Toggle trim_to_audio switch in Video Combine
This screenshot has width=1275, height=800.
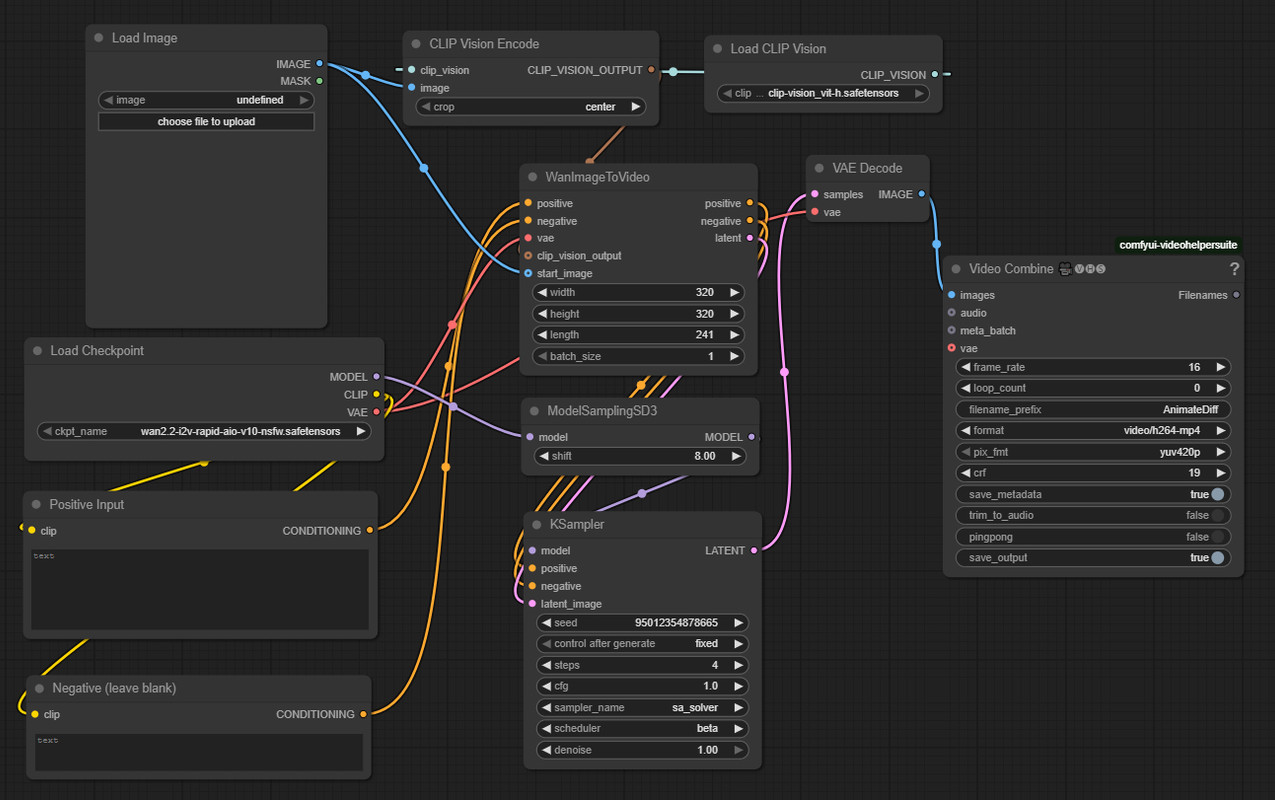(1217, 515)
